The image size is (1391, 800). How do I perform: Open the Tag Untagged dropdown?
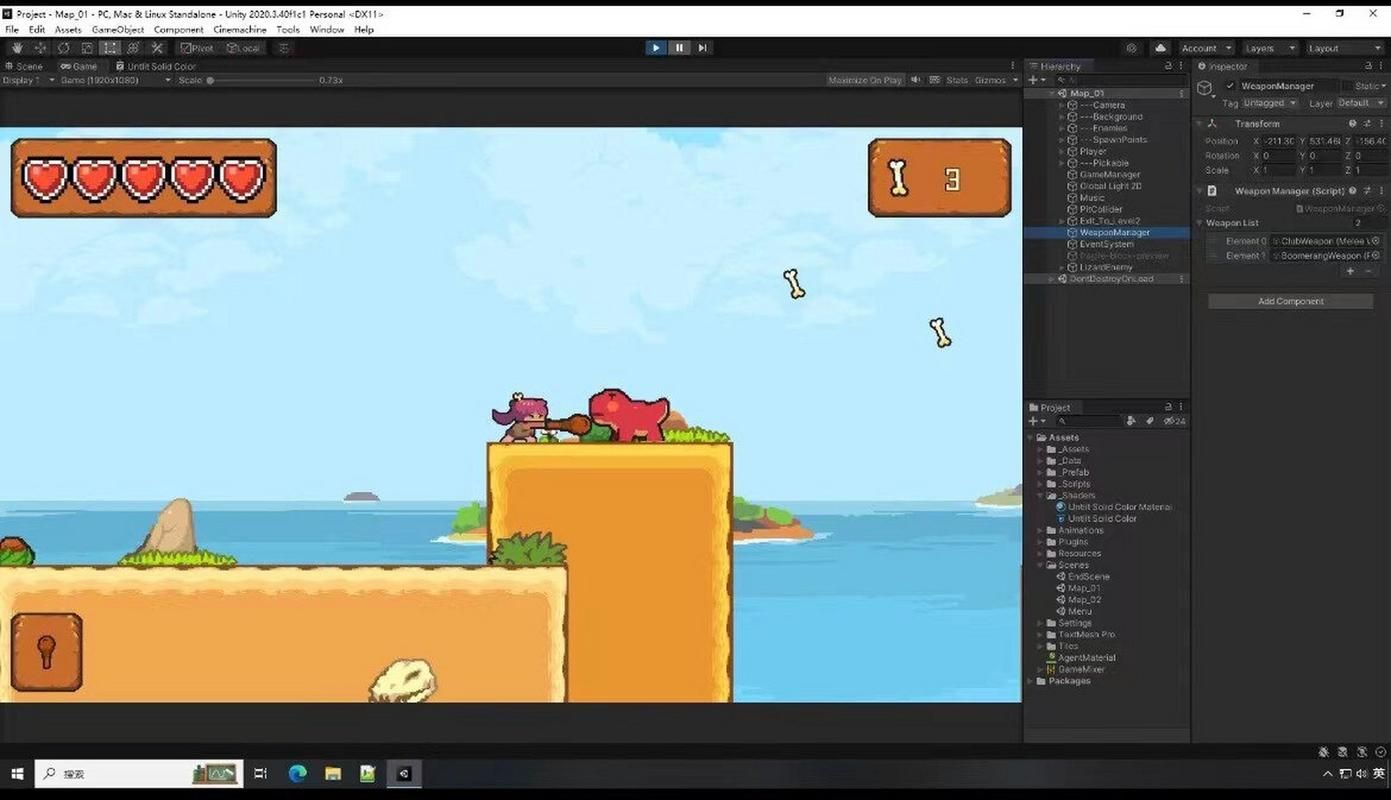coord(1269,103)
